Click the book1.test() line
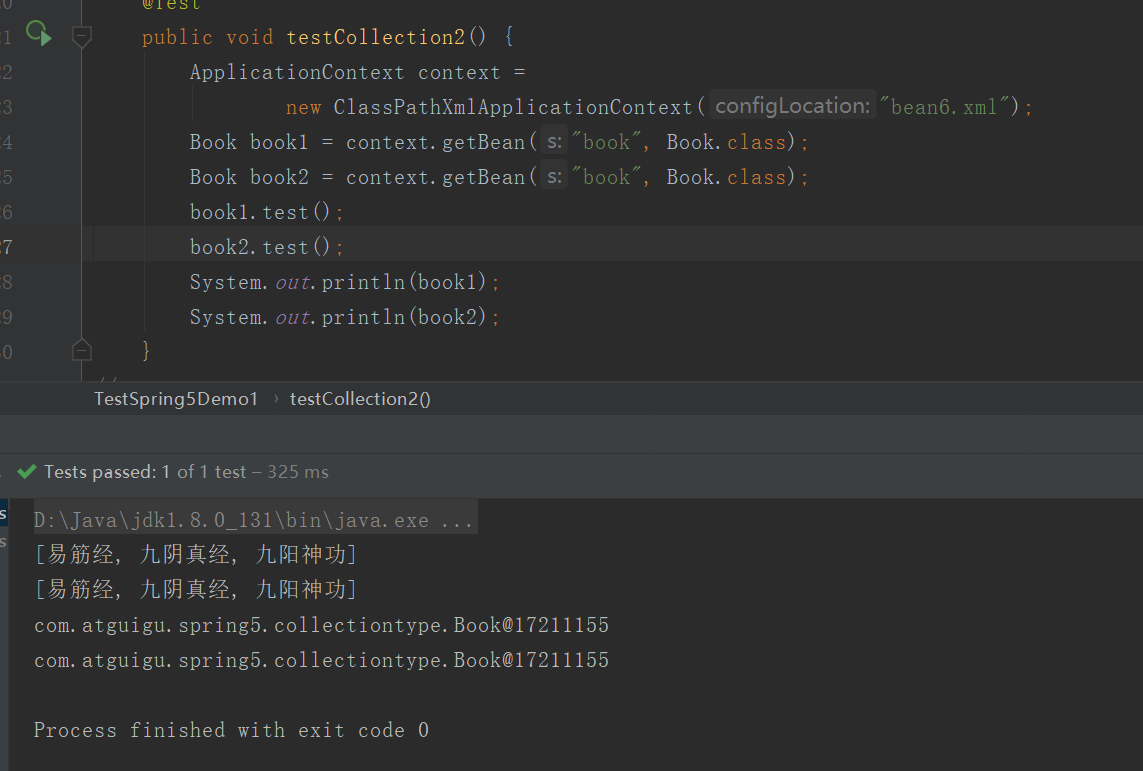 [x=266, y=212]
